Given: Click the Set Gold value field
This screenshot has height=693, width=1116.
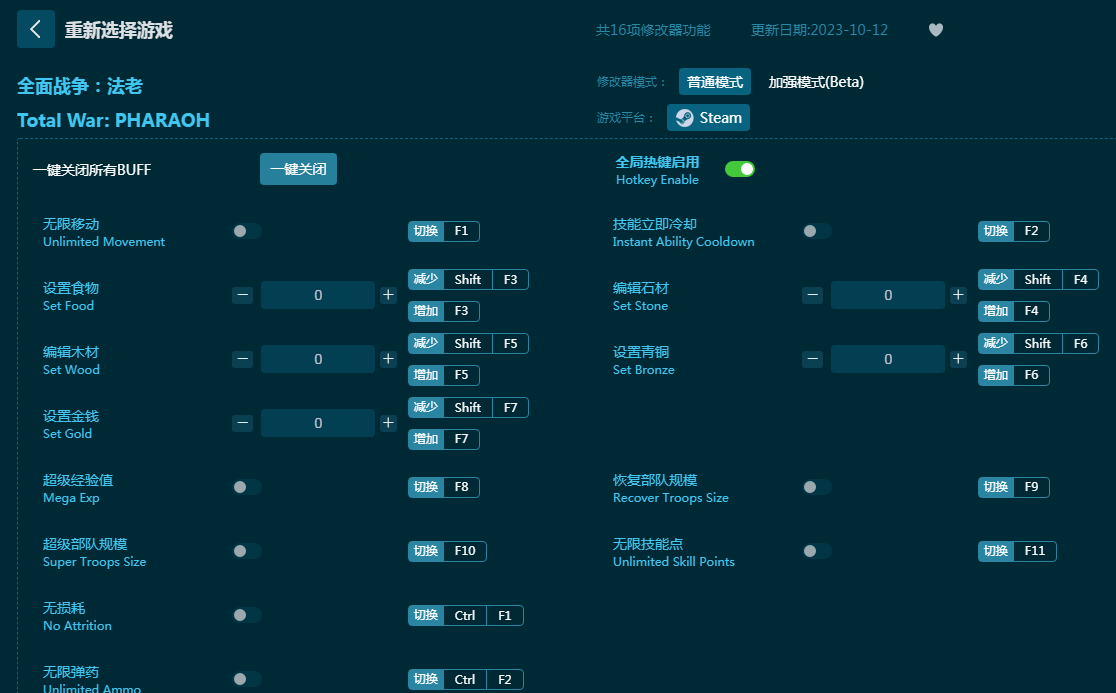Looking at the screenshot, I should tap(318, 423).
